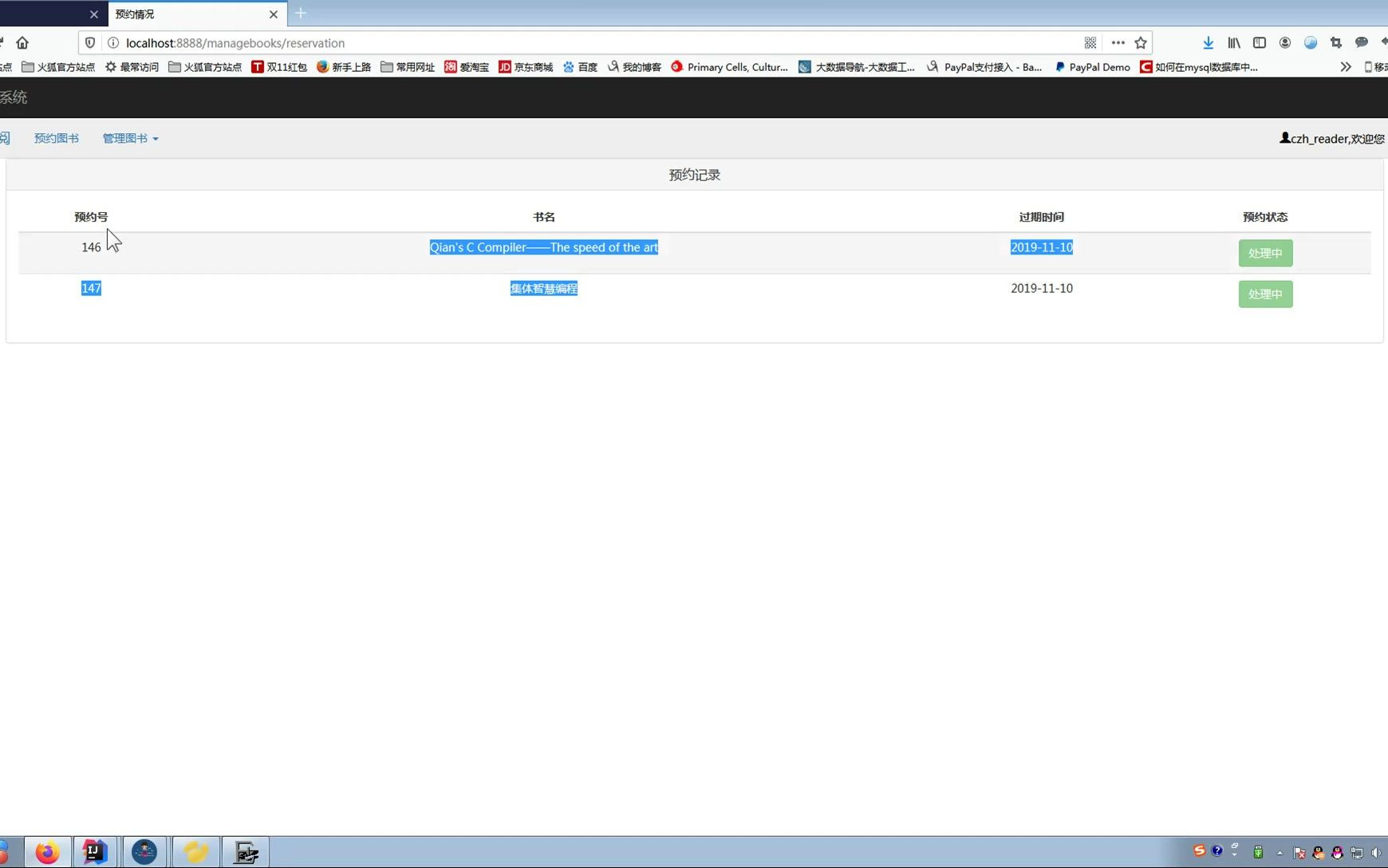The image size is (1388, 868).
Task: Open the Downloads panel in Firefox
Action: [1208, 42]
